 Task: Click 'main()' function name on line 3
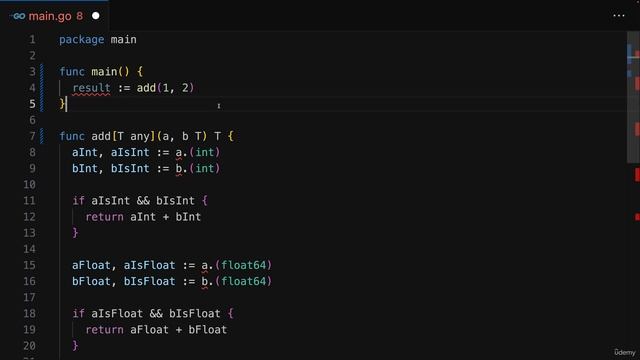click(x=110, y=72)
